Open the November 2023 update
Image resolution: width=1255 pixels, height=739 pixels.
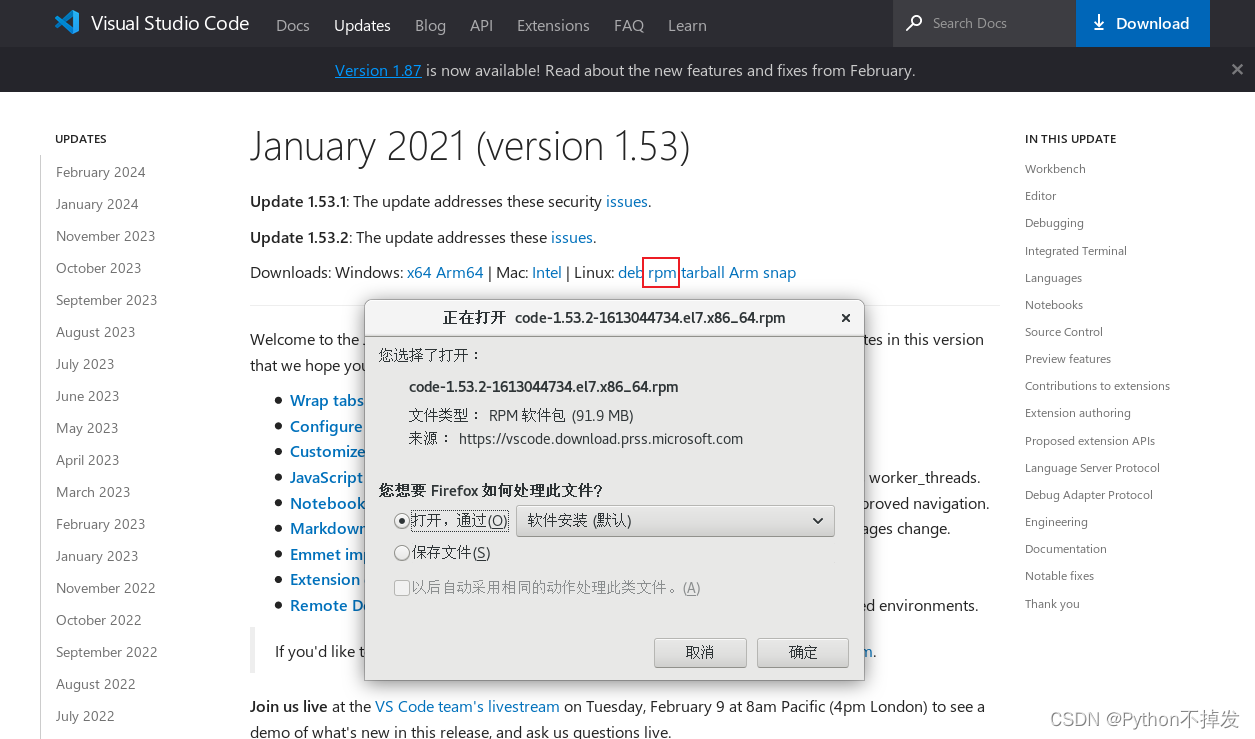click(x=106, y=236)
